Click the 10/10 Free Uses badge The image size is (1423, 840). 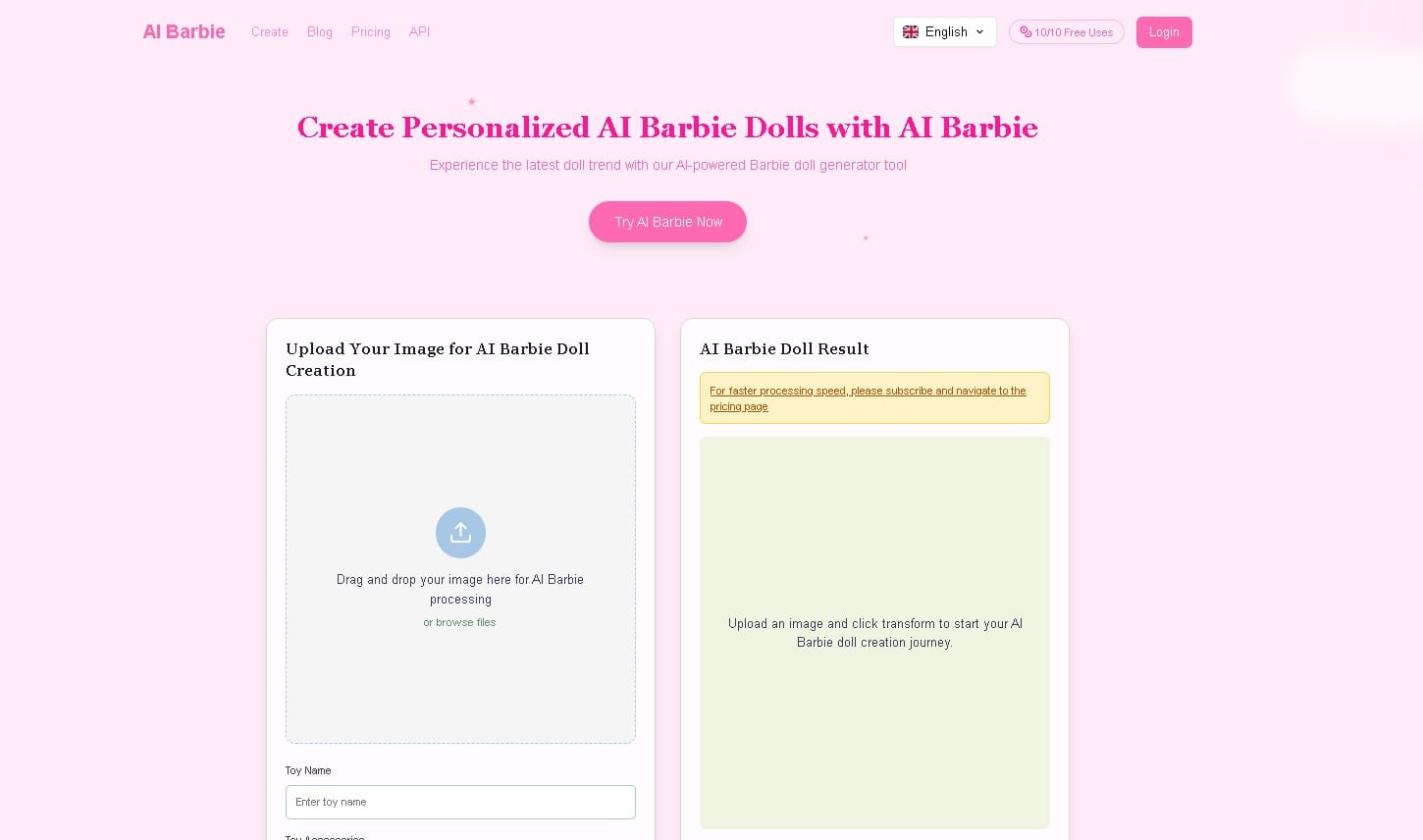click(1067, 31)
